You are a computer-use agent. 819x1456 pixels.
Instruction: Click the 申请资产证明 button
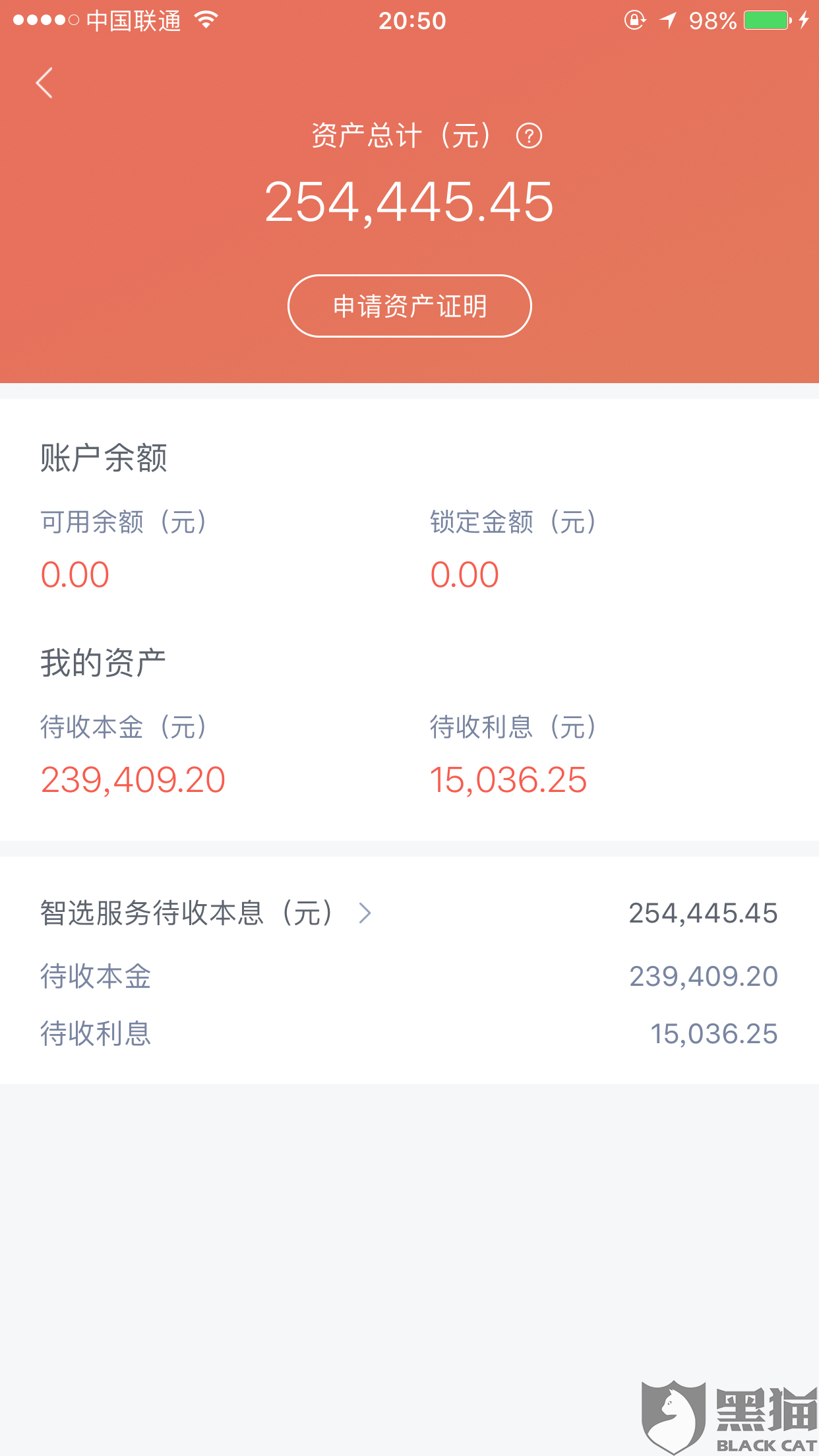pyautogui.click(x=409, y=306)
